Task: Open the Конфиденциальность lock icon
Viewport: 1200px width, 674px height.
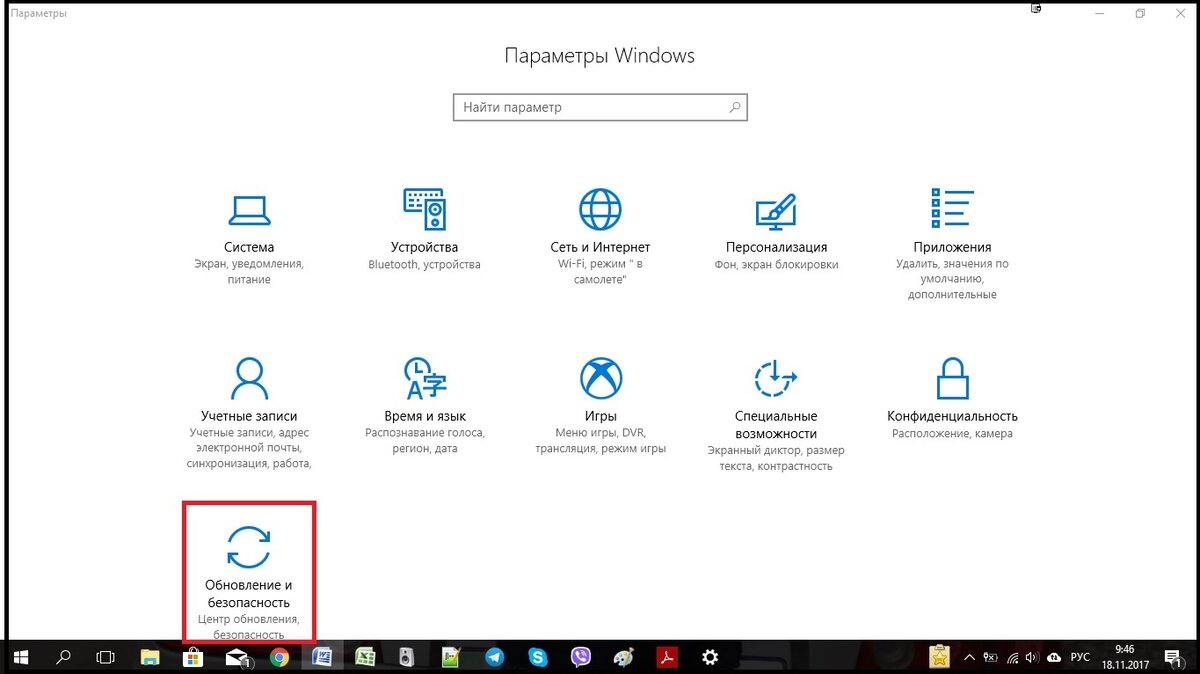Action: point(952,378)
